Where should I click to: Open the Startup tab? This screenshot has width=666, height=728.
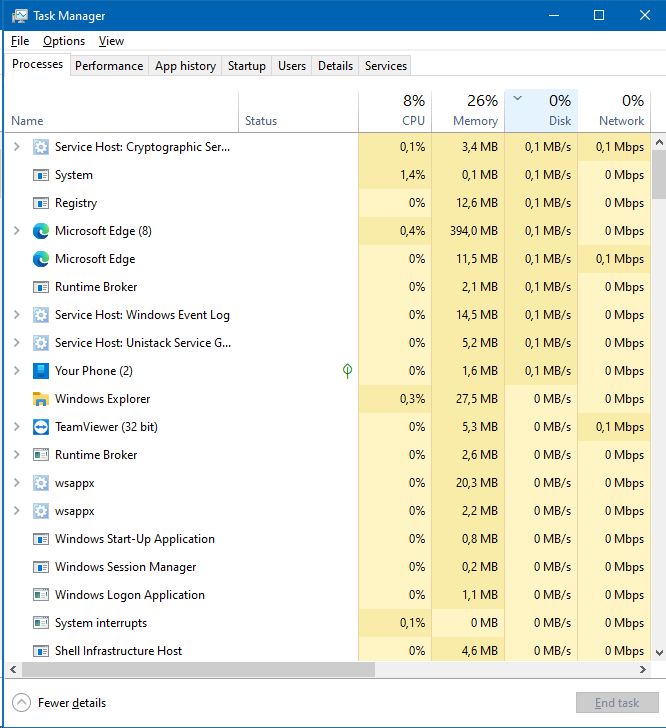[247, 66]
